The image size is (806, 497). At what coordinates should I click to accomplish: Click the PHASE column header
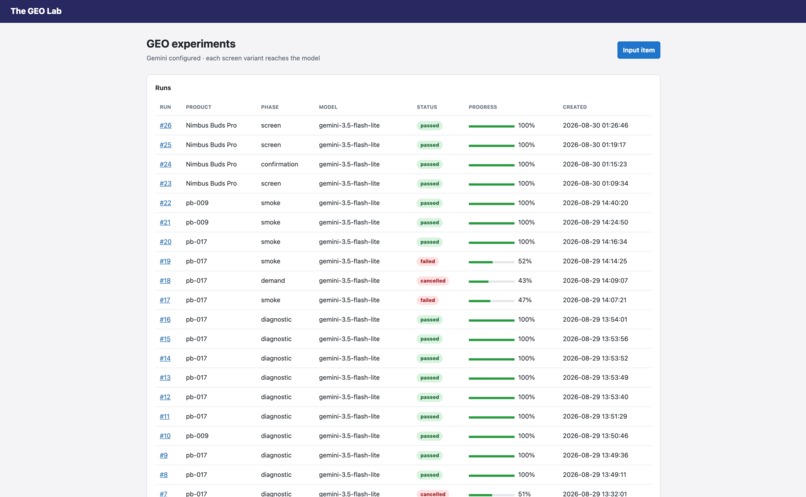(269, 107)
